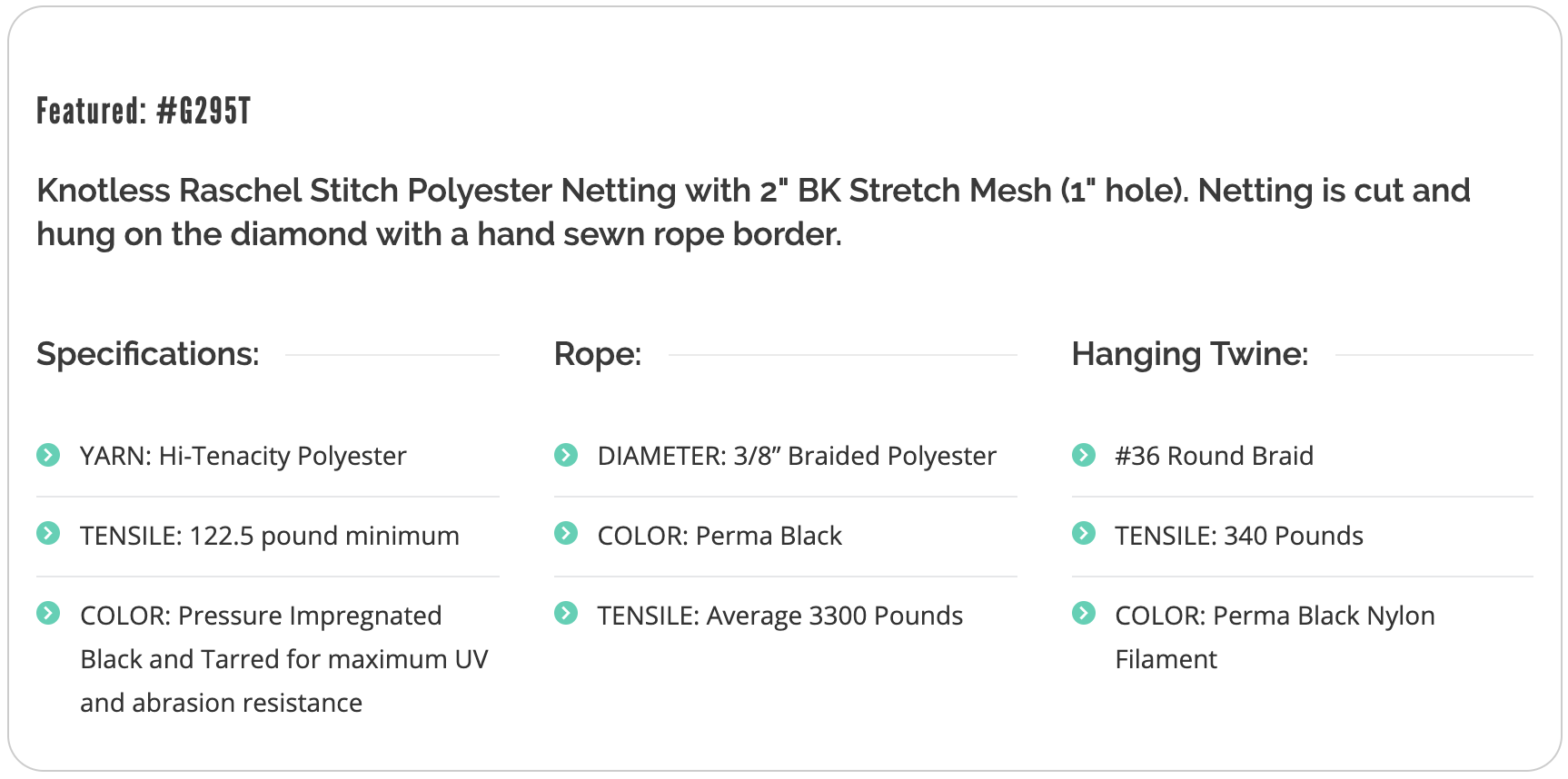Click the TENSILE Average 3300 Pounds text
This screenshot has height=779, width=1568.
[x=780, y=616]
